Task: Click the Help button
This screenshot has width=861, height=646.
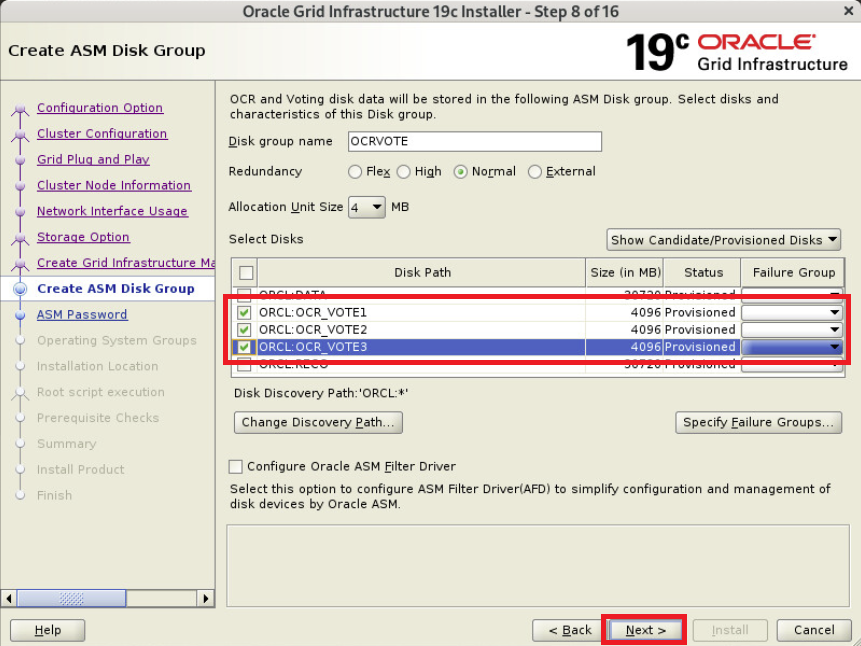Action: [48, 630]
